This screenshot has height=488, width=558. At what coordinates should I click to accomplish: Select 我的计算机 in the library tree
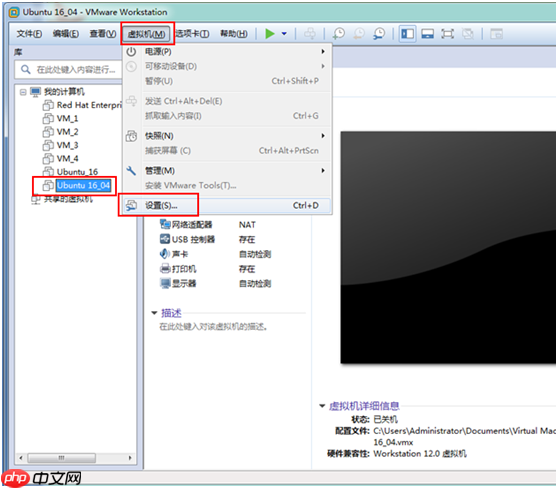click(x=64, y=92)
